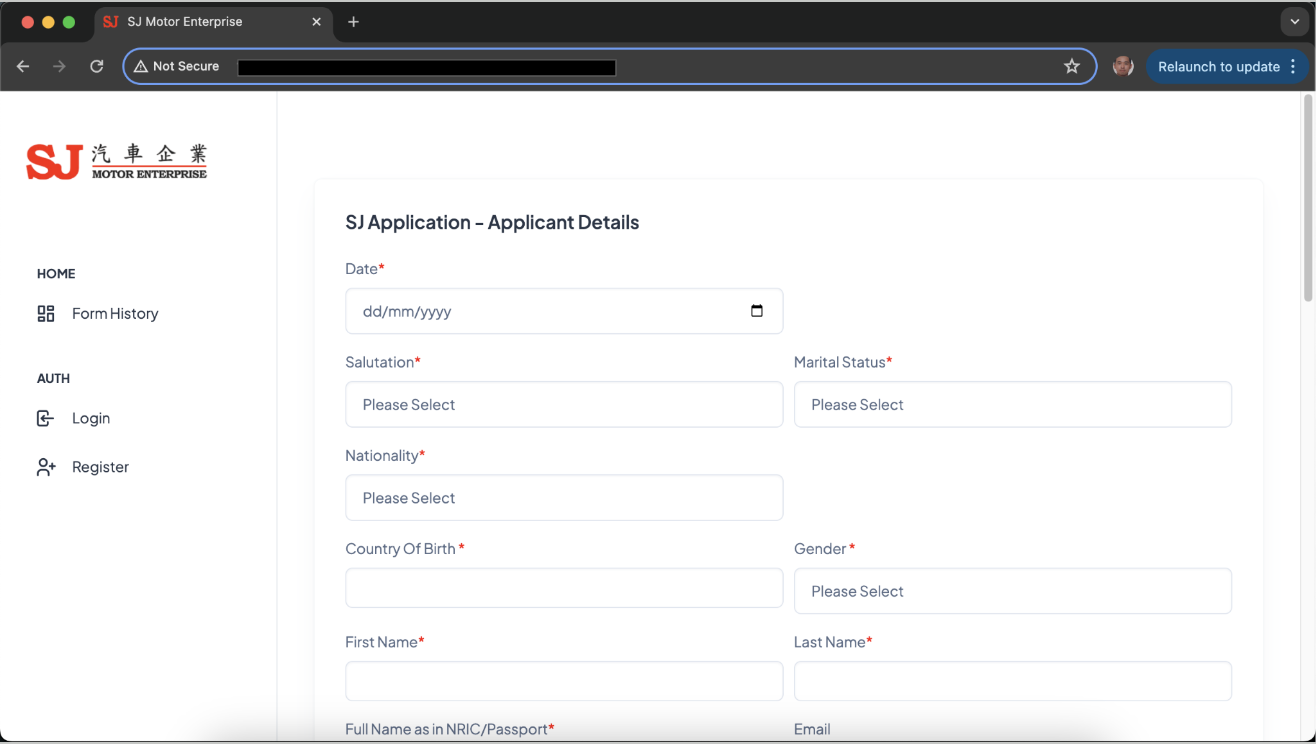Click the Form History grid icon
This screenshot has width=1316, height=744.
tap(46, 314)
